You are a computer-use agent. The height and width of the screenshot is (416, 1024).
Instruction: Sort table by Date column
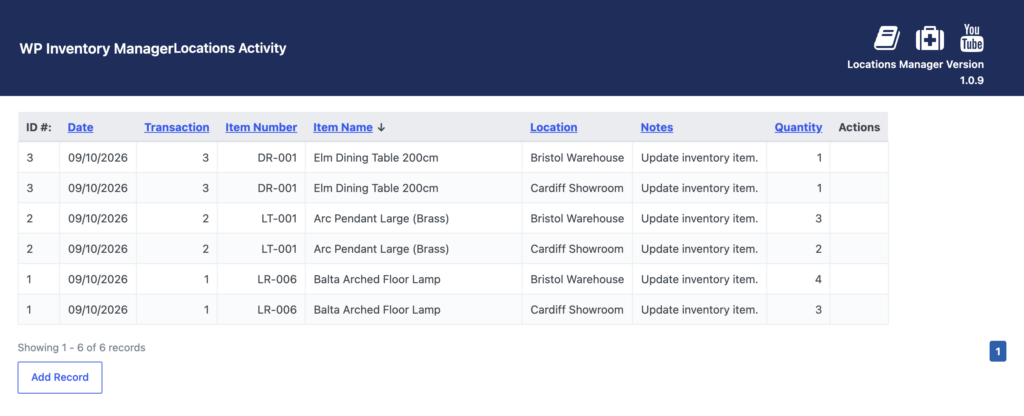pos(80,127)
